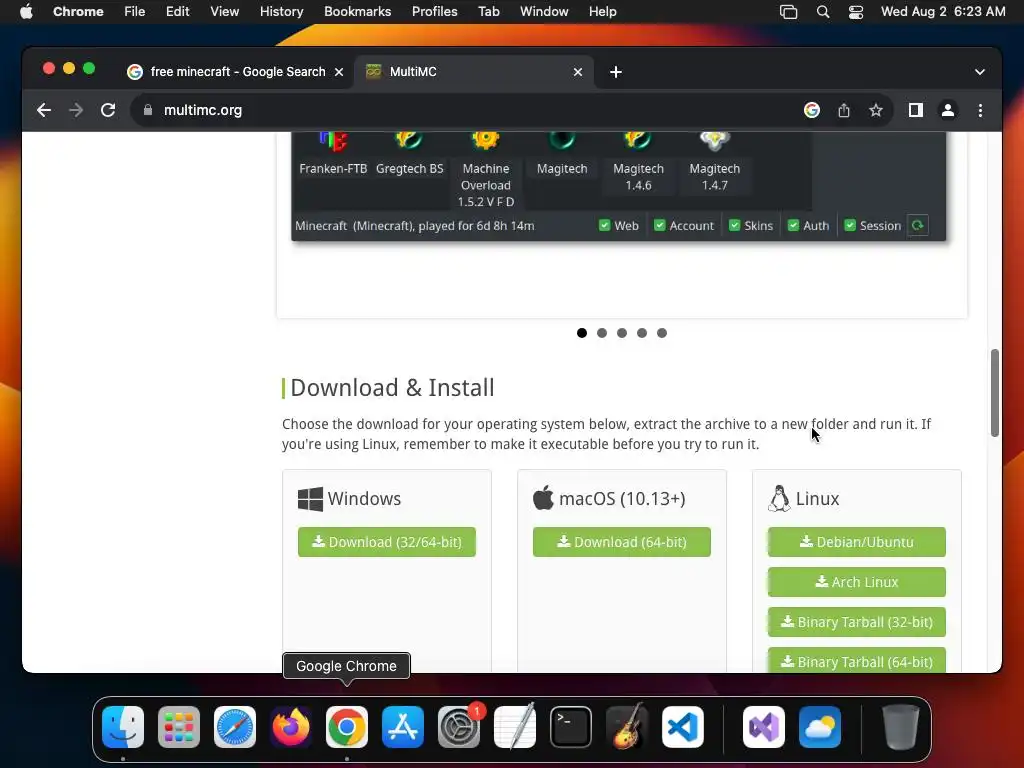
Task: Open site information via the lock icon
Action: pyautogui.click(x=148, y=110)
